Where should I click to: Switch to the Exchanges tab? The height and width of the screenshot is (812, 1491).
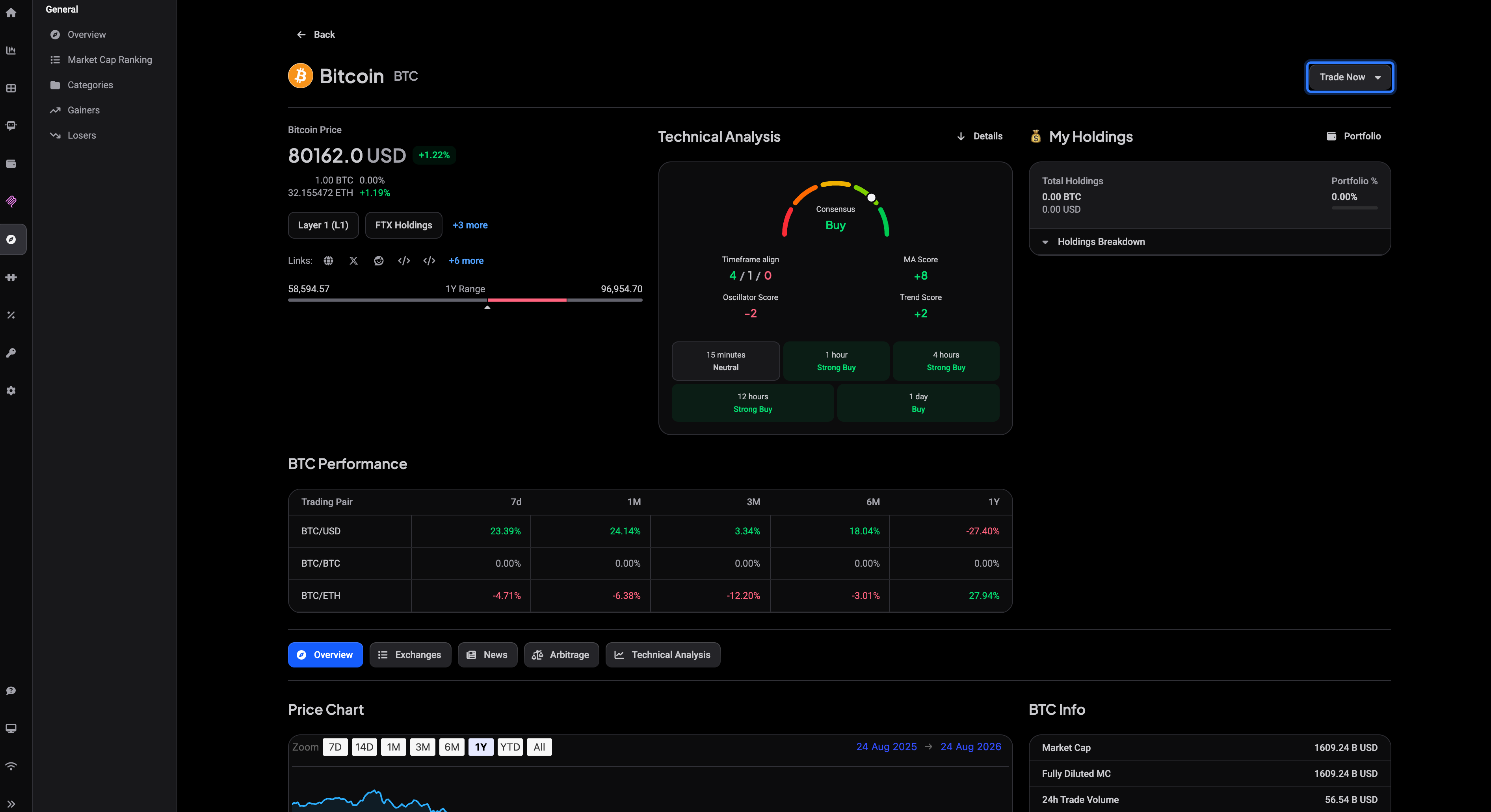410,655
